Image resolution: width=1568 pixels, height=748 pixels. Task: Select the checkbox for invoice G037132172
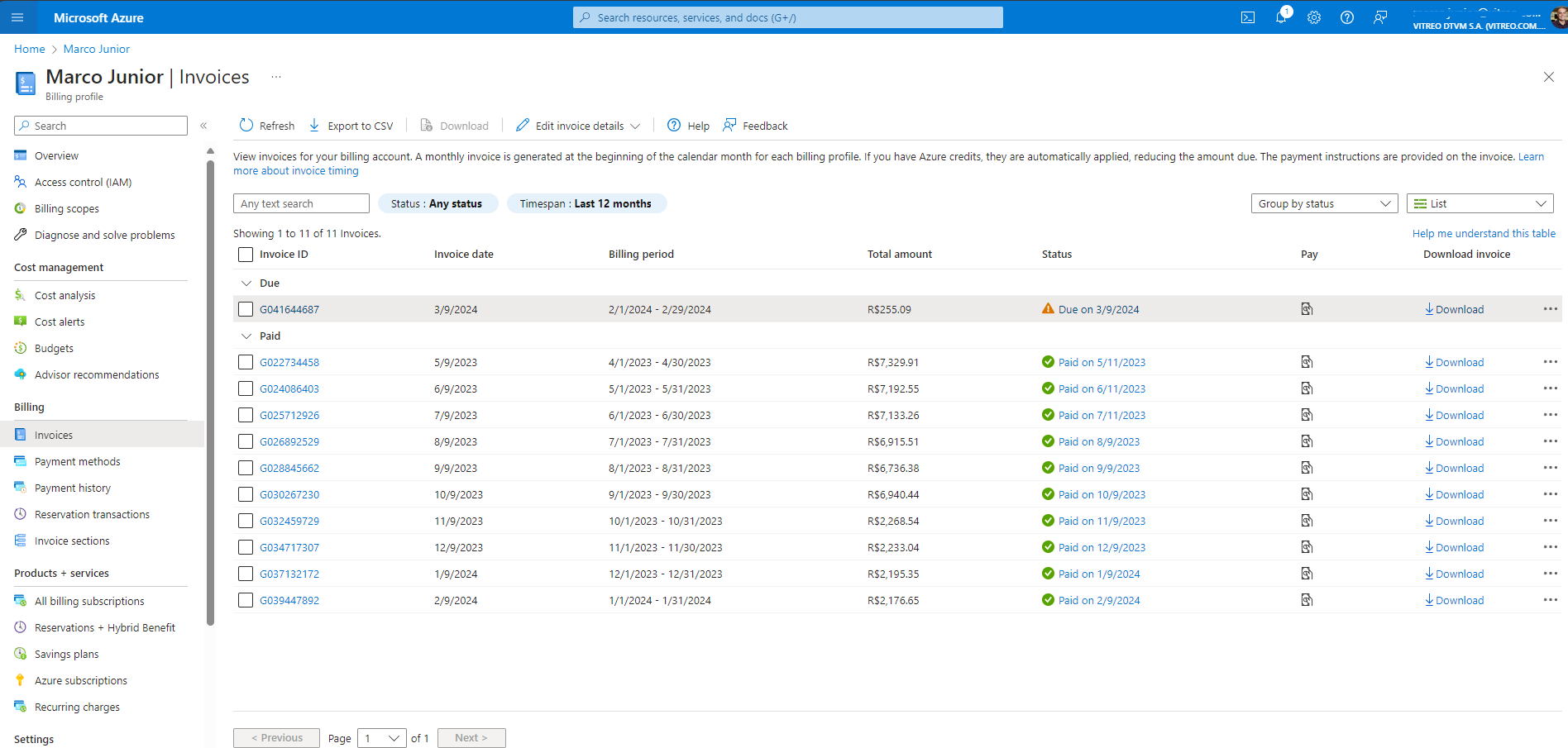point(246,574)
